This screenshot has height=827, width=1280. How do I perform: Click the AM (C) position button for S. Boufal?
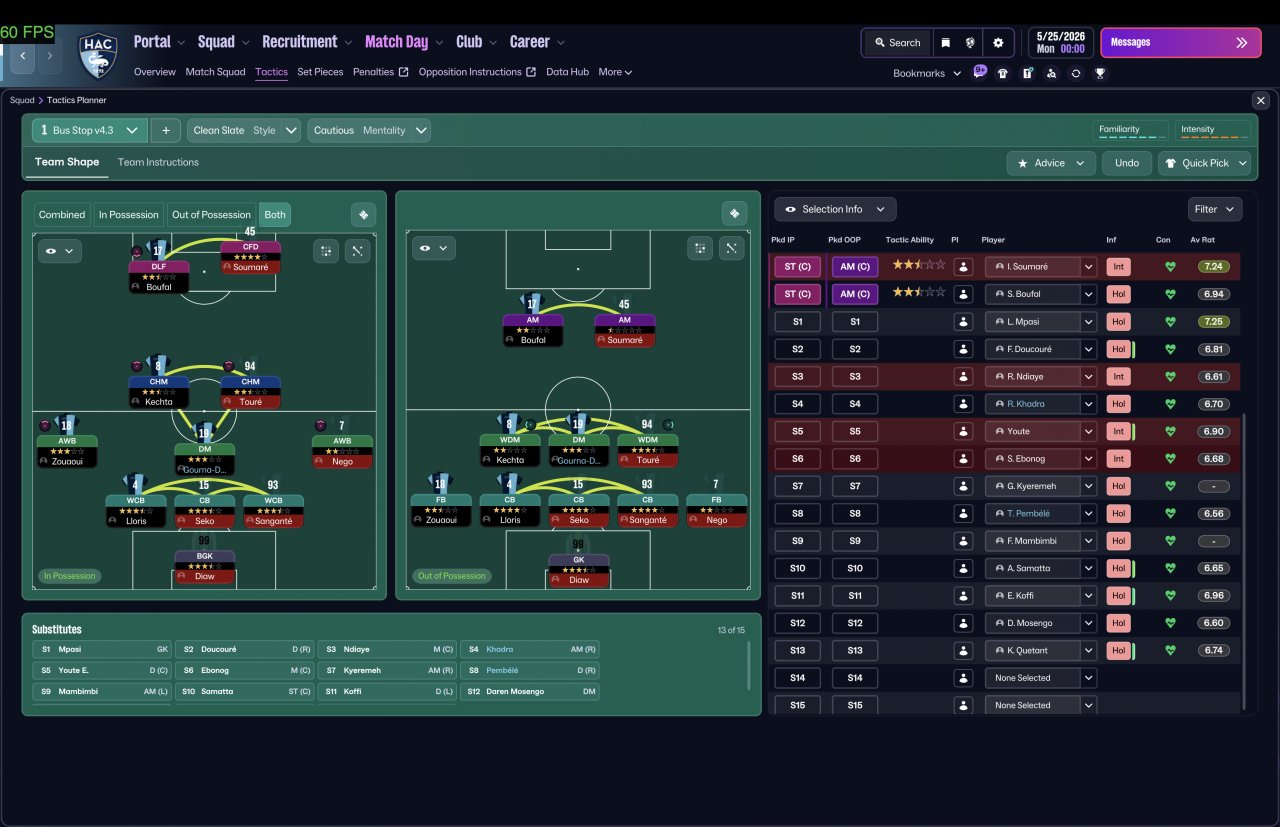click(x=855, y=294)
